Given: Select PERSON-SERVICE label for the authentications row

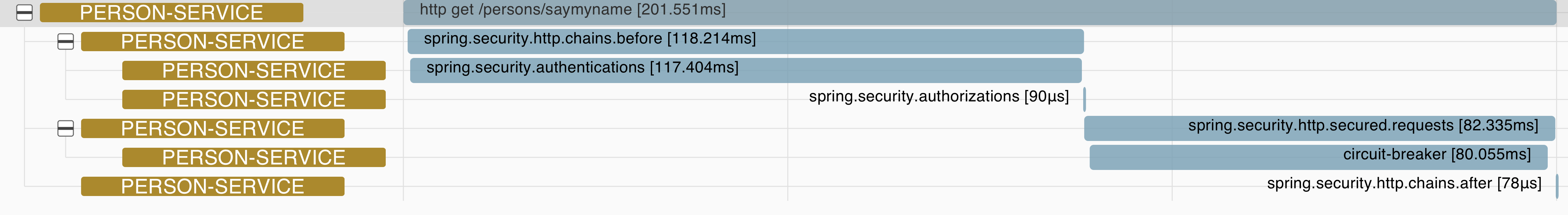Looking at the screenshot, I should click(x=254, y=71).
